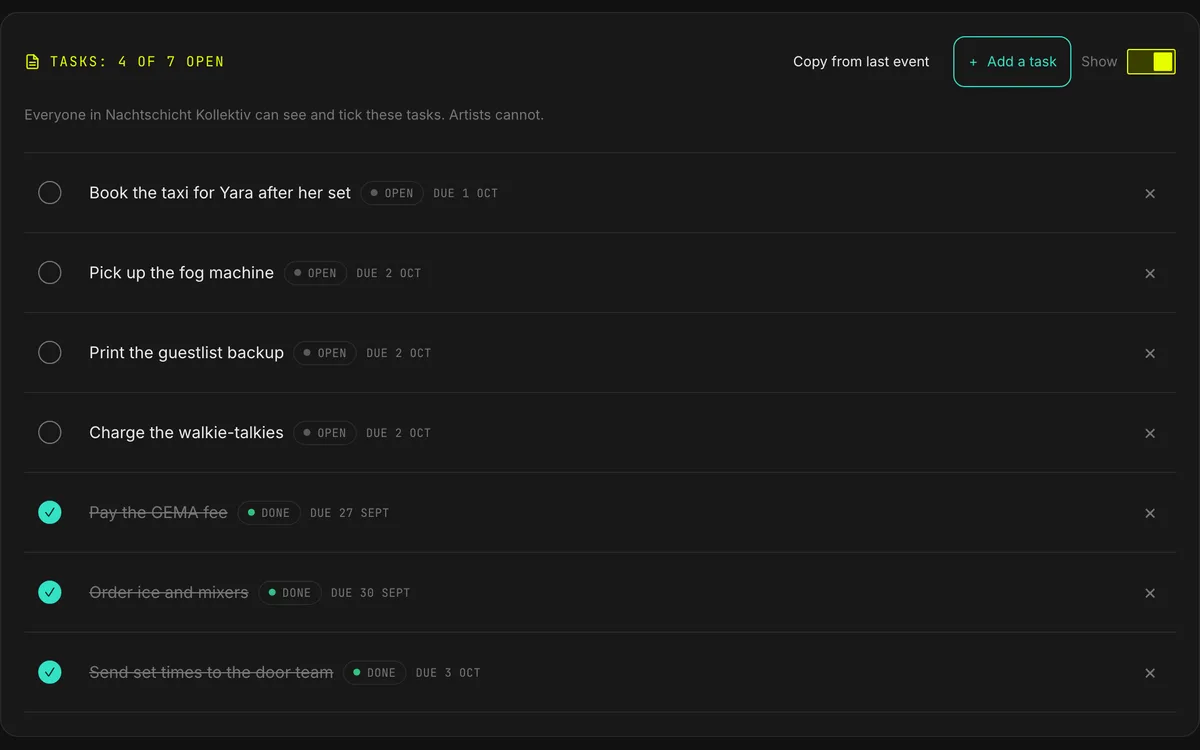Click the 'Pick up the fog machine' title
1200x750 pixels.
pos(181,273)
